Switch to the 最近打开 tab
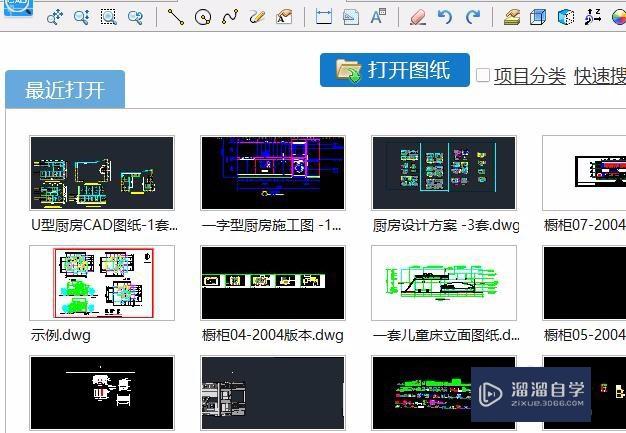The width and height of the screenshot is (626, 433). [65, 89]
